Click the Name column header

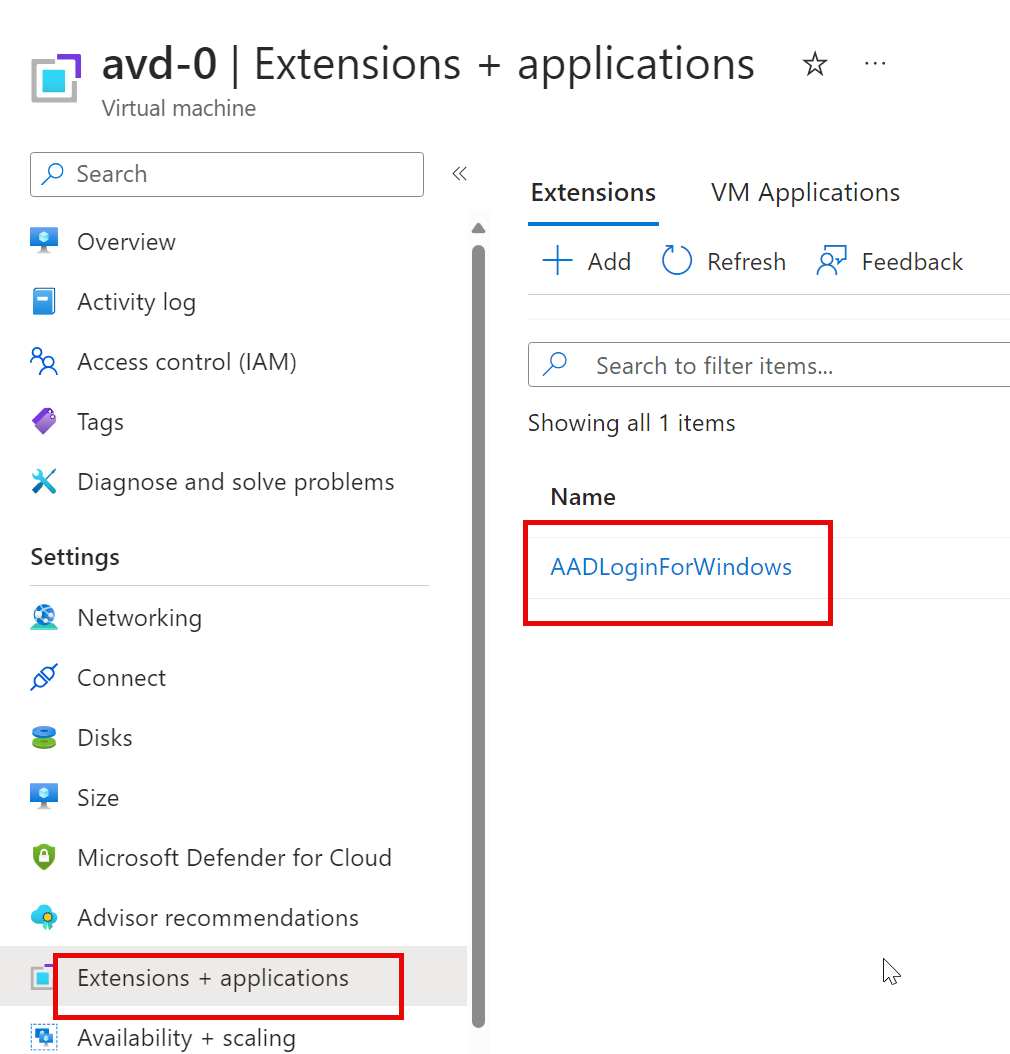pos(583,497)
